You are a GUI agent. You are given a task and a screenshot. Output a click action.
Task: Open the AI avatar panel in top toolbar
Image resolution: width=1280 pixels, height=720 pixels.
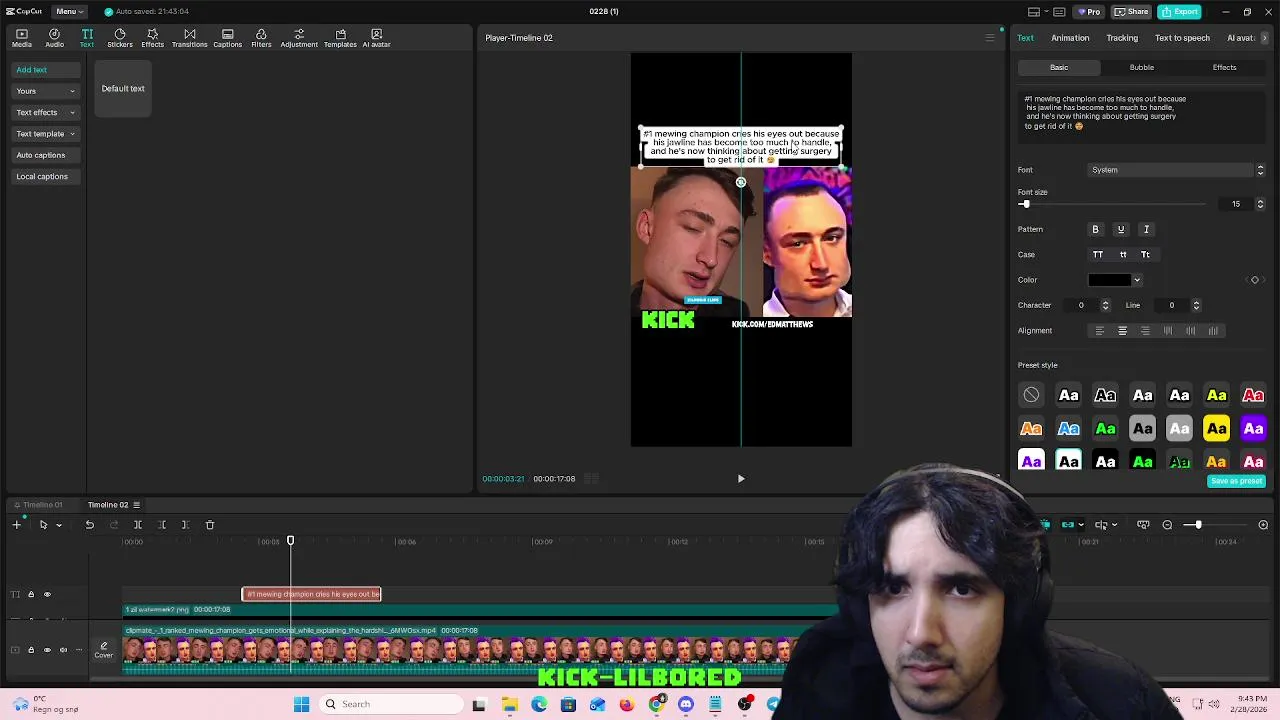coord(376,38)
